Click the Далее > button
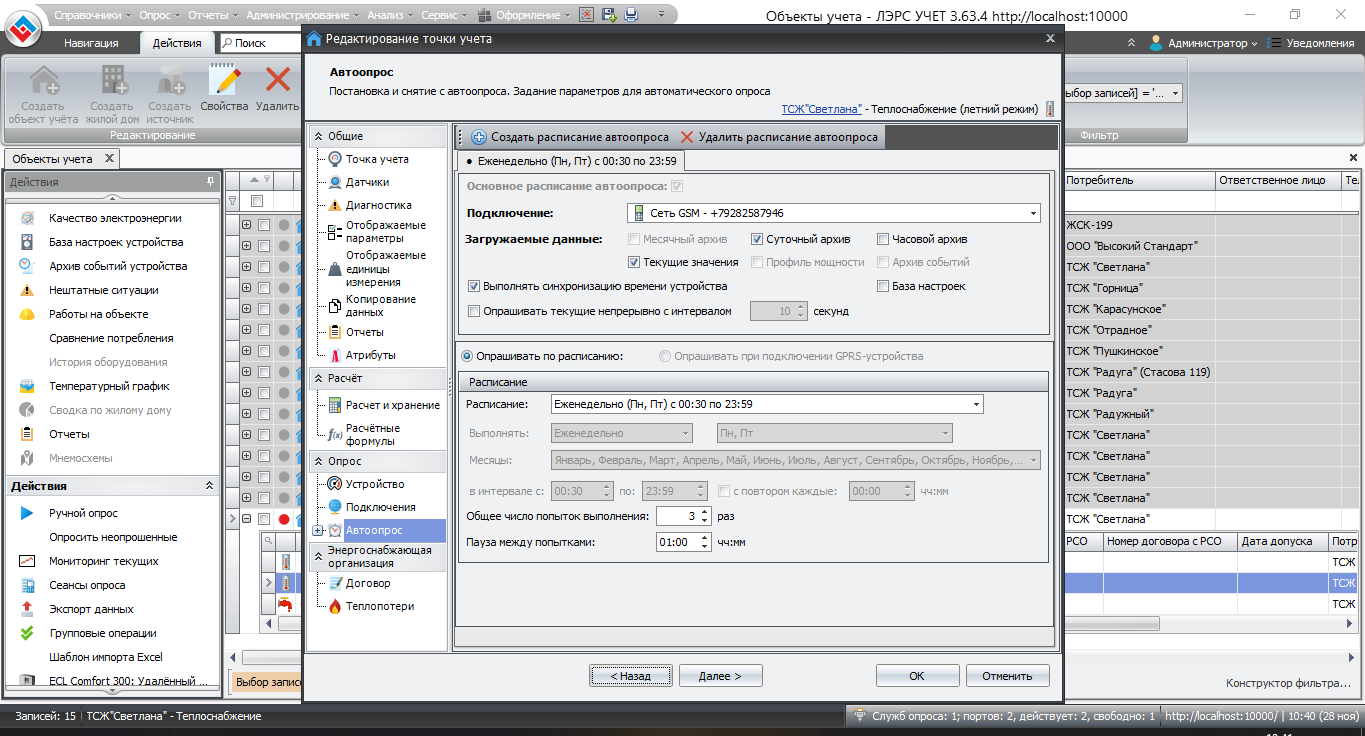Viewport: 1365px width, 736px height. tap(720, 676)
